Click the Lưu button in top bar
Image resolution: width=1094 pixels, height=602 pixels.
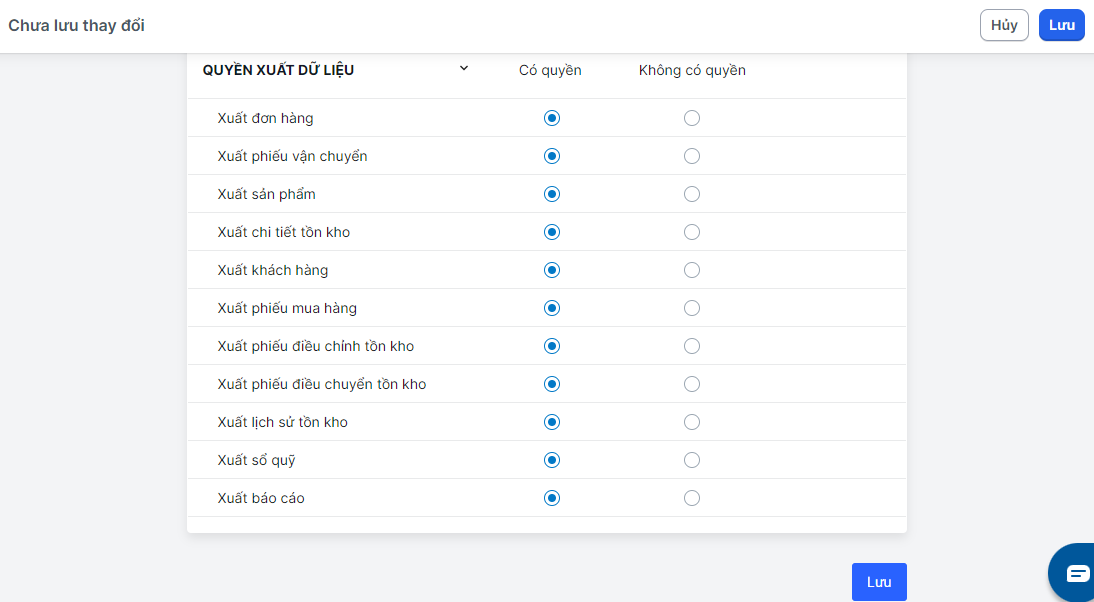pyautogui.click(x=1061, y=25)
